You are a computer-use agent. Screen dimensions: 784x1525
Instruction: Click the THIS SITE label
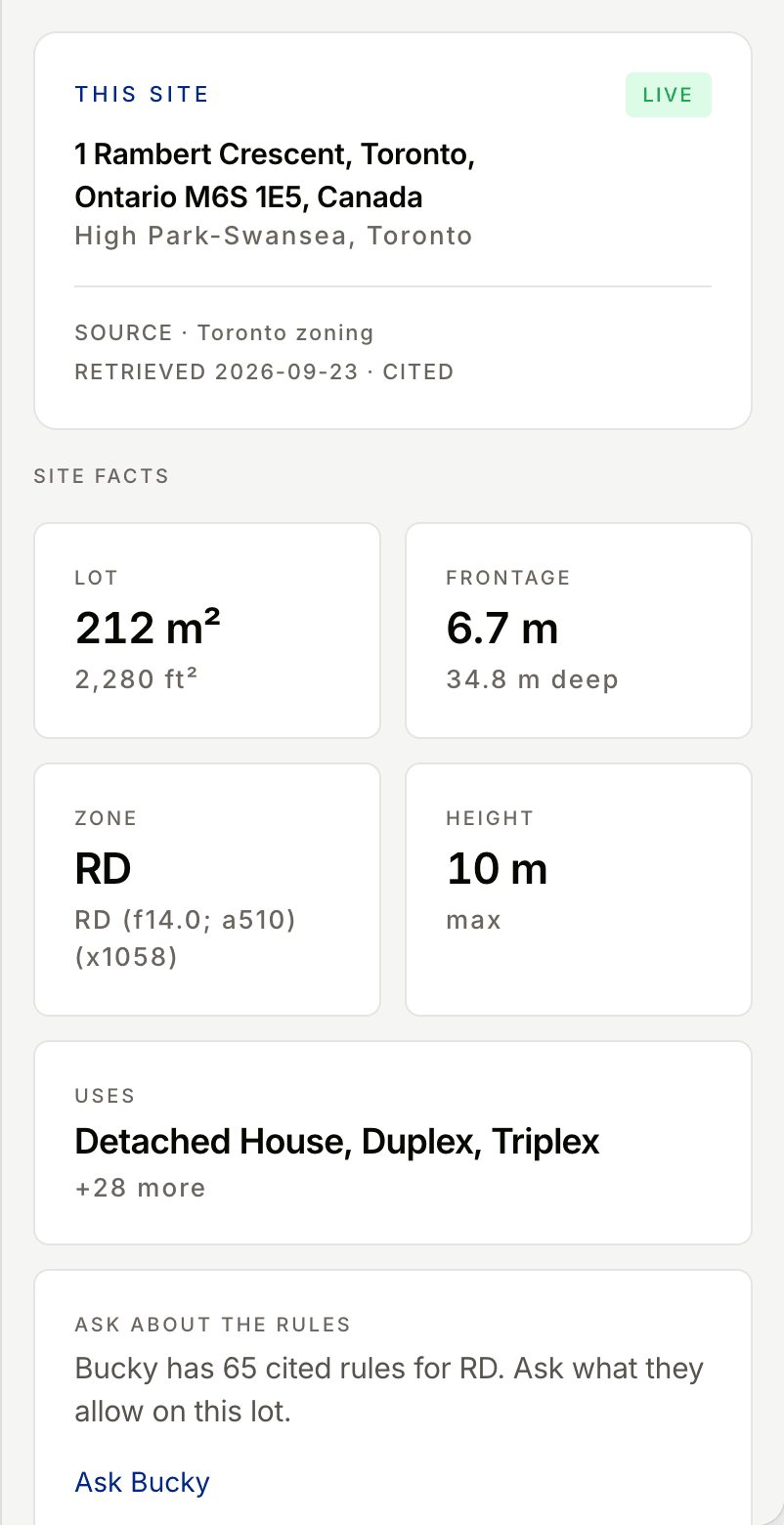pyautogui.click(x=142, y=95)
